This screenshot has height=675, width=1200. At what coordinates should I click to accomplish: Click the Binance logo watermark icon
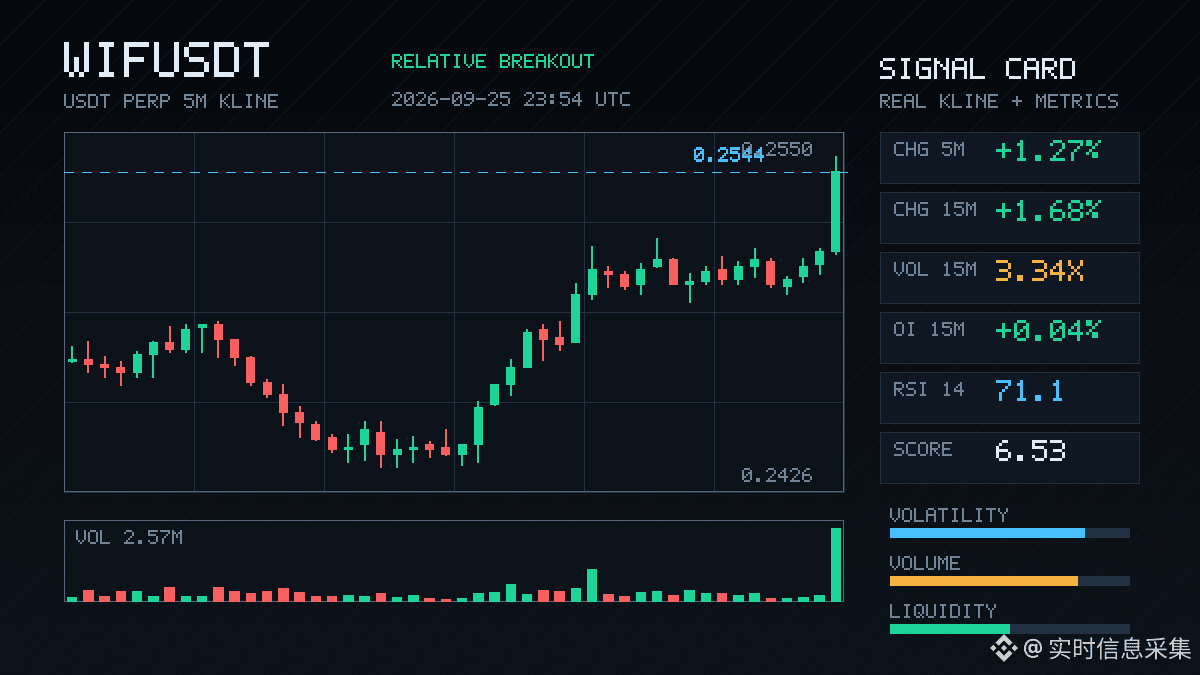click(1003, 649)
